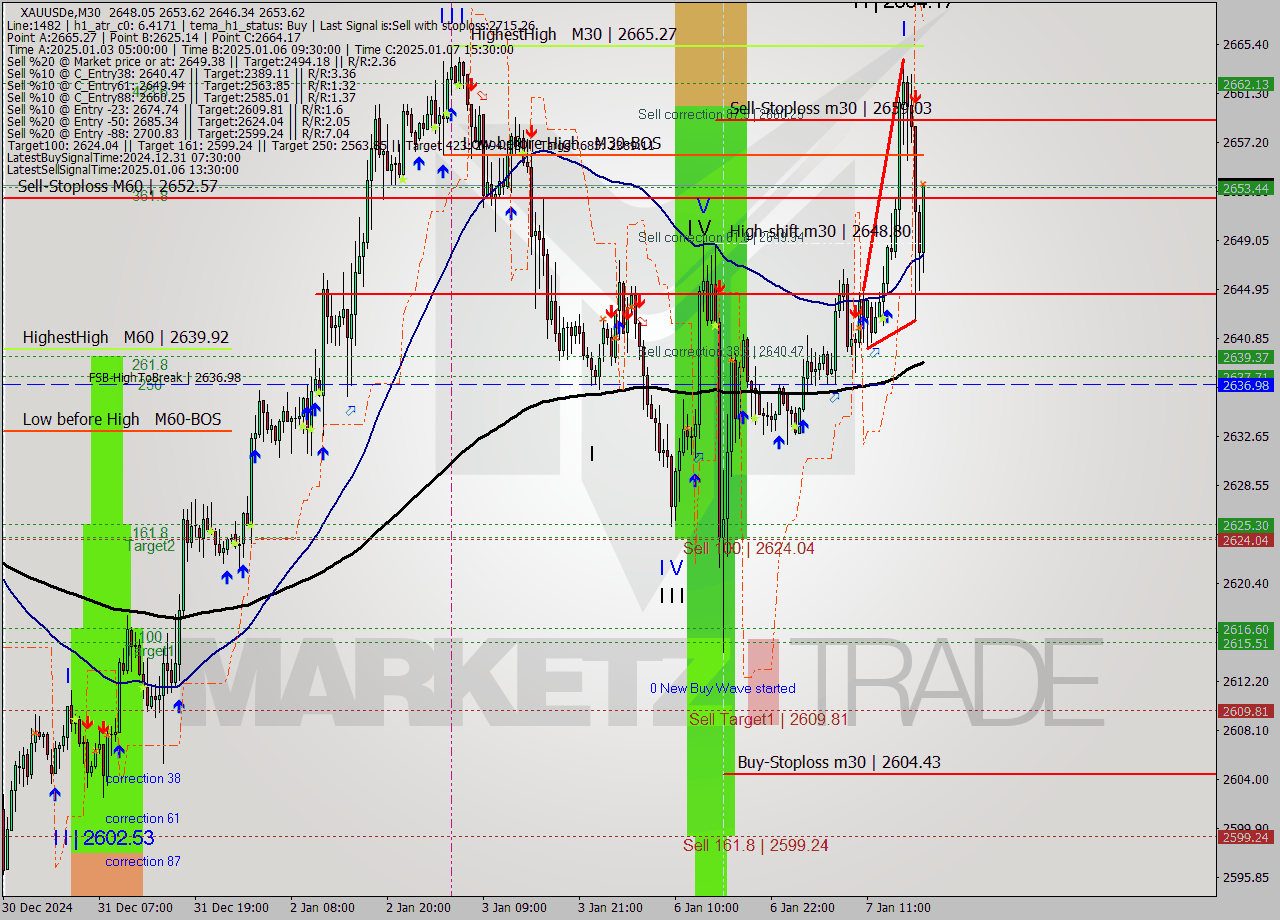The image size is (1280, 920).
Task: Click the 'Sell correction 38.2 | 2640.47' label
Action: [x=721, y=351]
